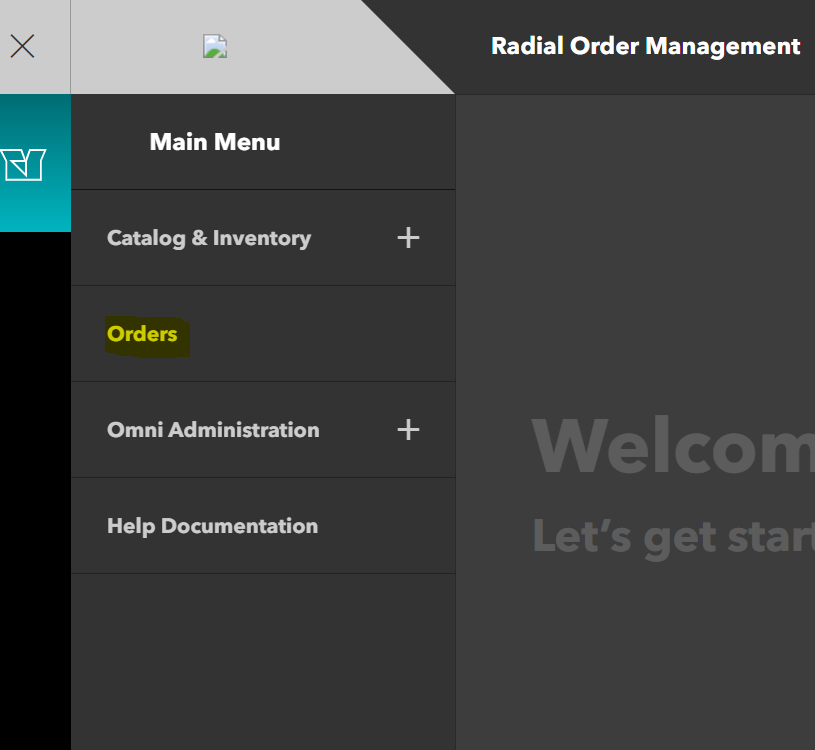Open the teal box app icon in sidebar

(23, 165)
